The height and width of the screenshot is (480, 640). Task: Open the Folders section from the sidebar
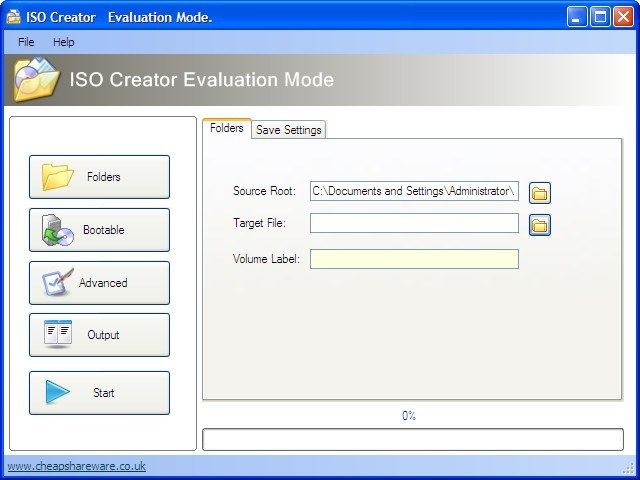click(x=99, y=177)
